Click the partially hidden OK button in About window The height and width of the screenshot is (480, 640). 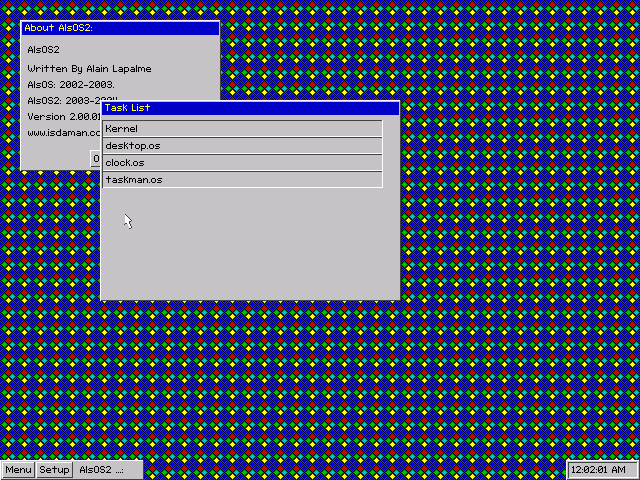click(x=96, y=158)
